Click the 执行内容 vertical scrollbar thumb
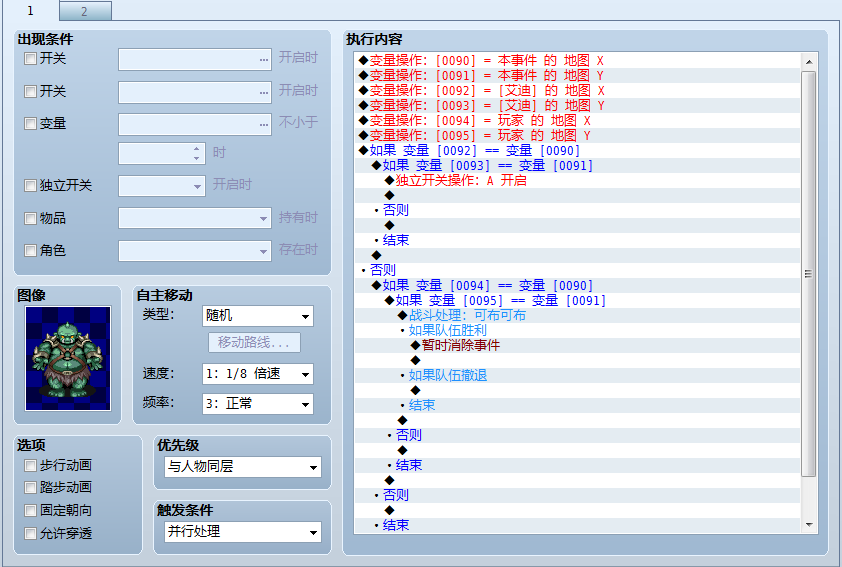Screen dimensions: 842x567 click(x=809, y=274)
